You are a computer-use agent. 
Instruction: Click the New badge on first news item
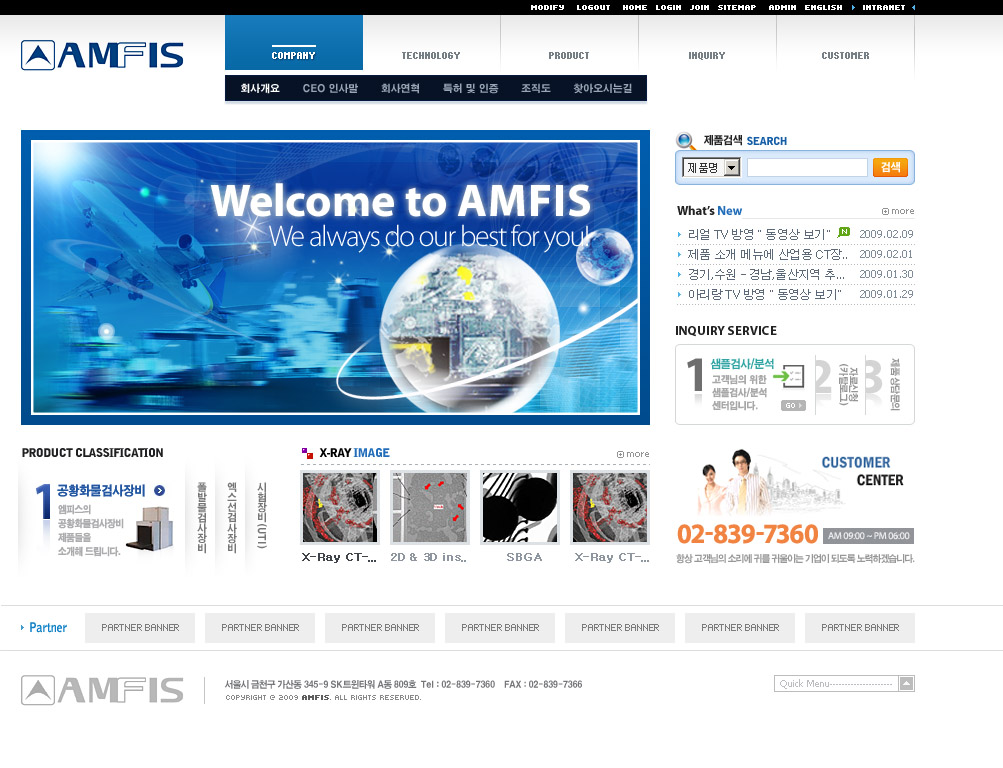tap(844, 232)
